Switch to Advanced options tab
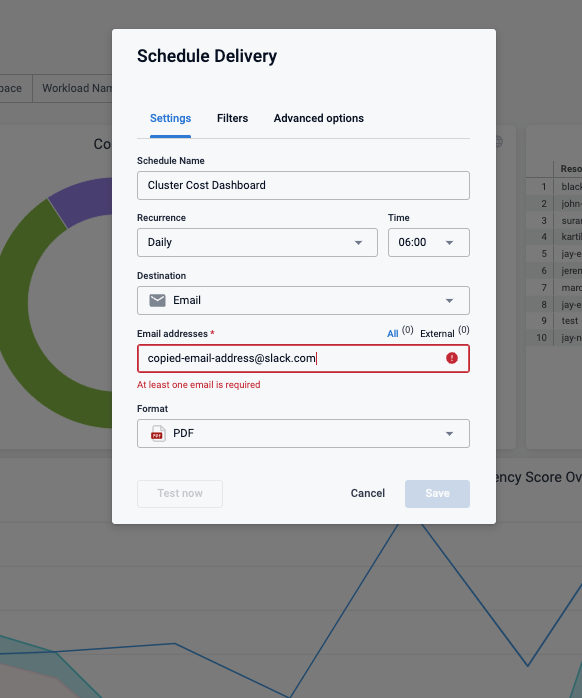The image size is (582, 698). (x=319, y=118)
